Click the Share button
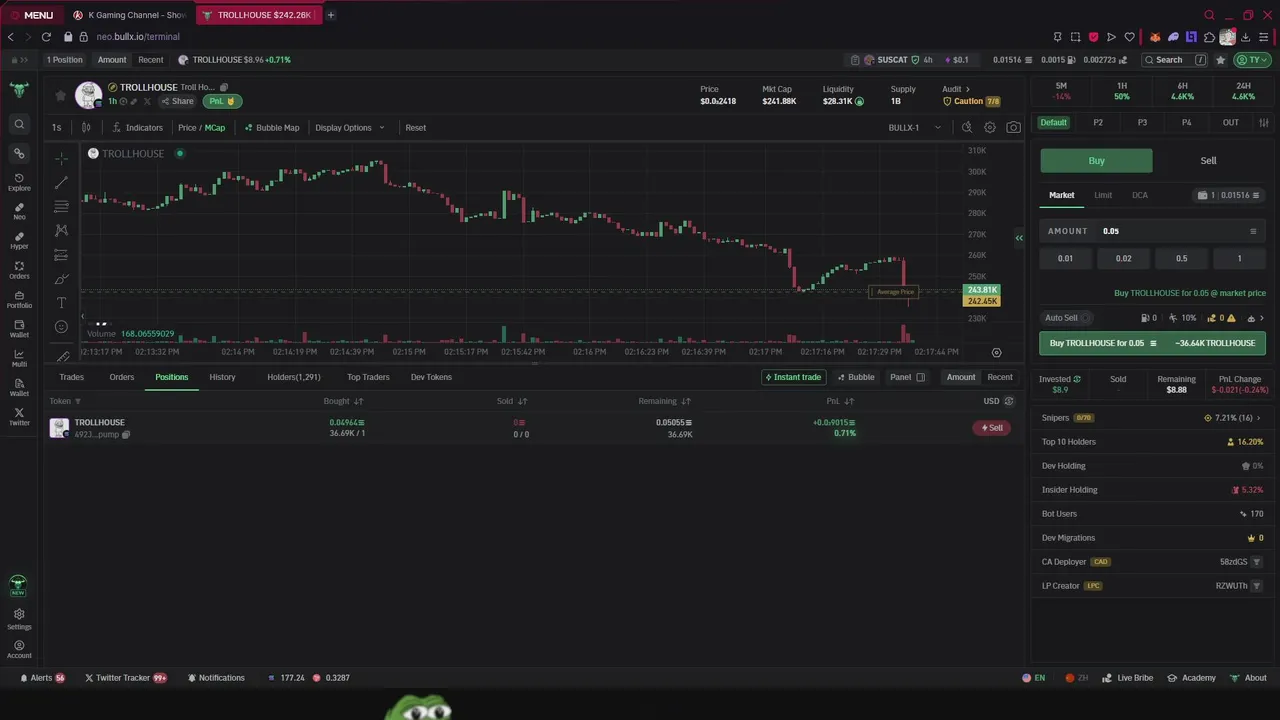The image size is (1280, 720). tap(178, 101)
